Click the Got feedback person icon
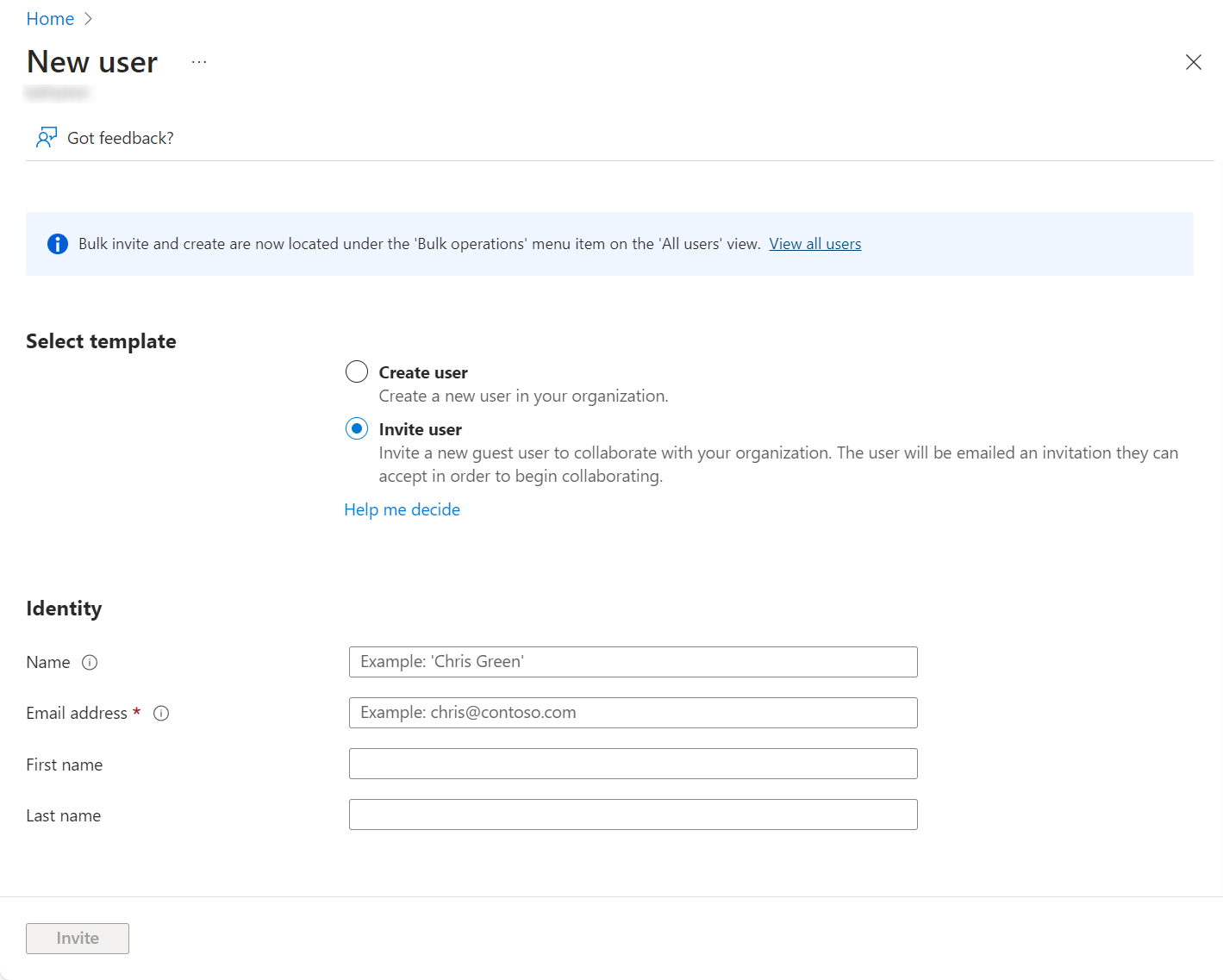The height and width of the screenshot is (980, 1223). 47,138
